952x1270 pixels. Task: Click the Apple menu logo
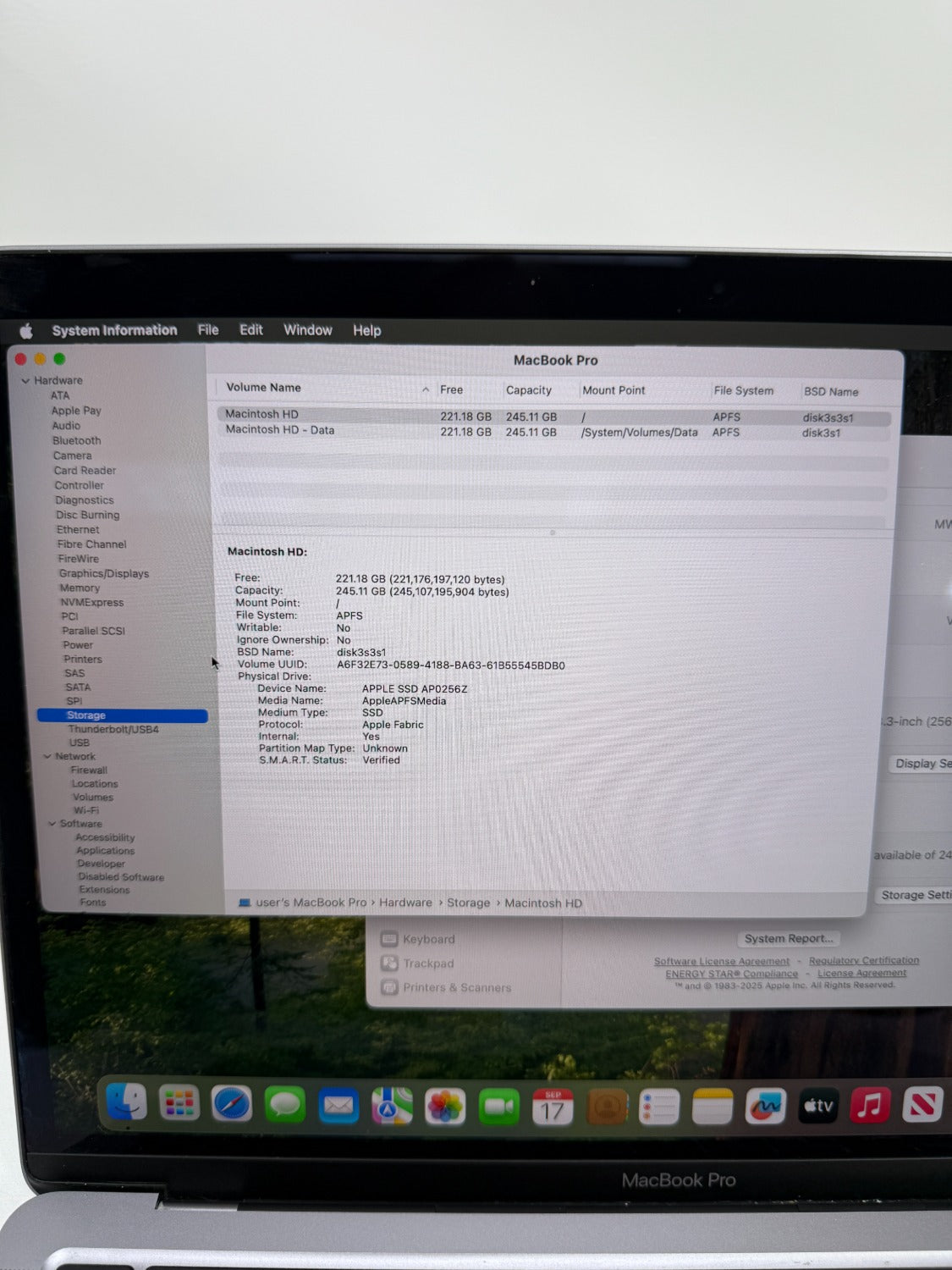click(26, 331)
